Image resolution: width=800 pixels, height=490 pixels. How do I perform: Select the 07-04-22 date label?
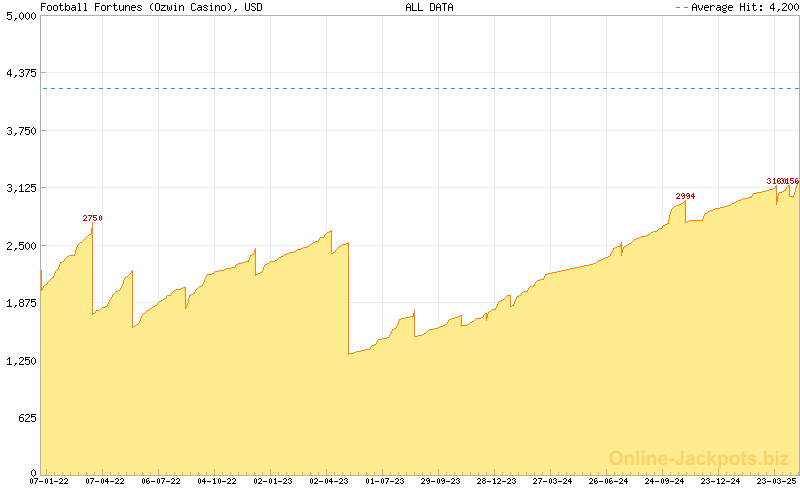pos(105,481)
